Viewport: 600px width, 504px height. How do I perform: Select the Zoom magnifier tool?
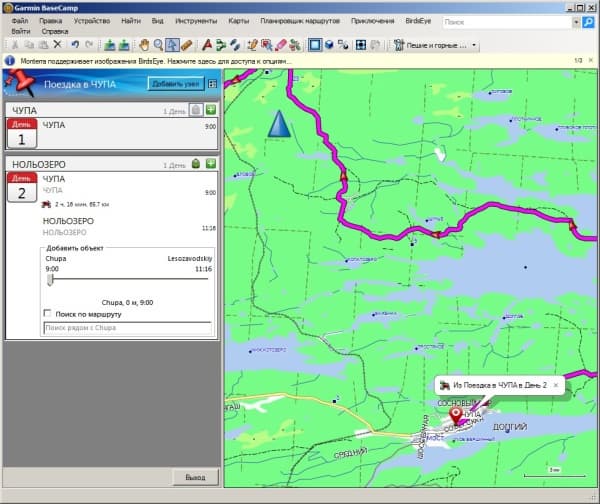point(158,45)
